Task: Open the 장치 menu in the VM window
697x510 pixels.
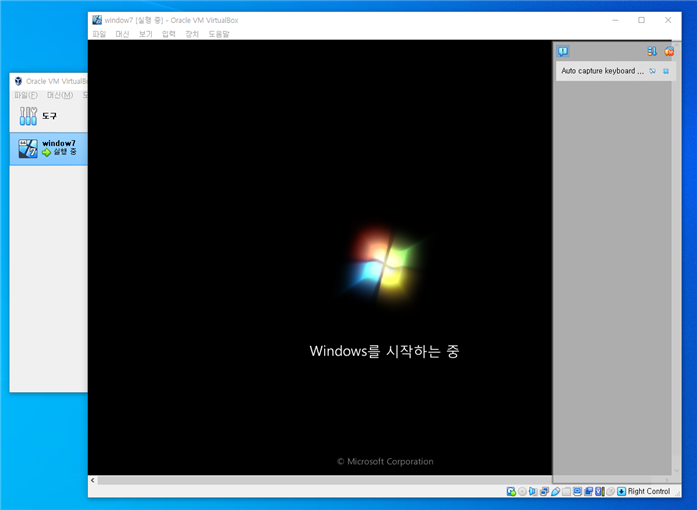Action: coord(192,34)
